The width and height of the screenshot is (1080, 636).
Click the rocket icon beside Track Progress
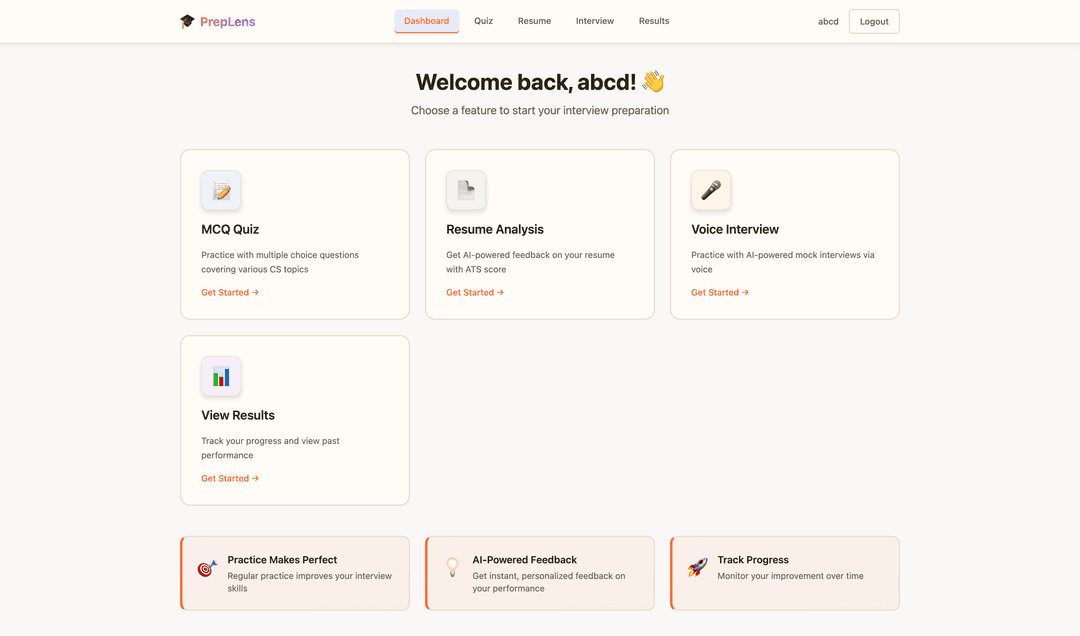click(697, 568)
